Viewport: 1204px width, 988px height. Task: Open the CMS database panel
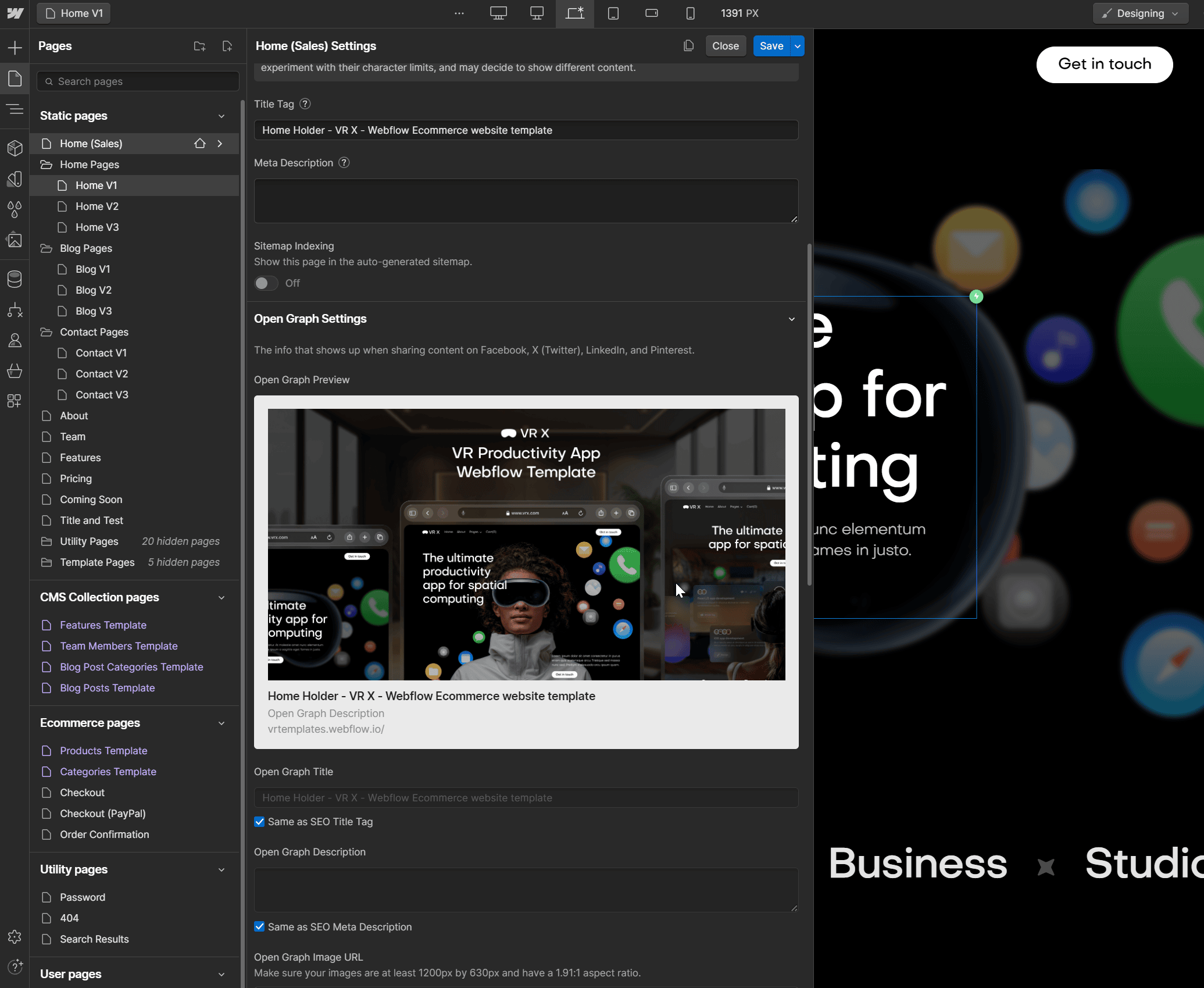[15, 279]
